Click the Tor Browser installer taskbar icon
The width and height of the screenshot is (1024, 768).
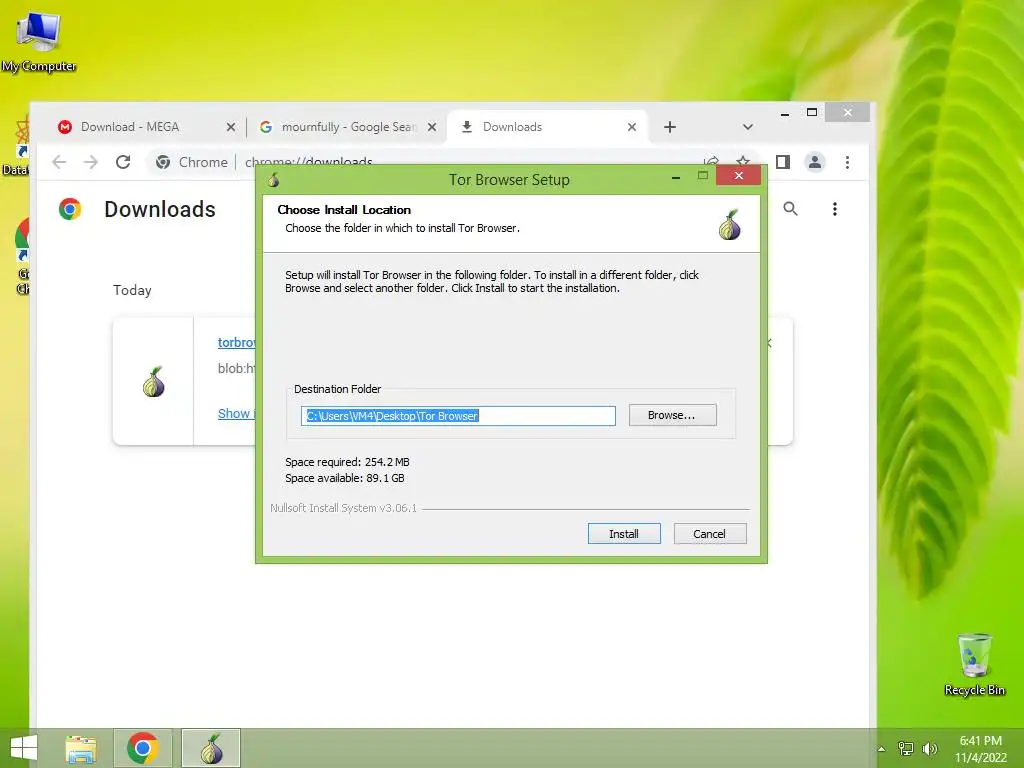click(211, 748)
